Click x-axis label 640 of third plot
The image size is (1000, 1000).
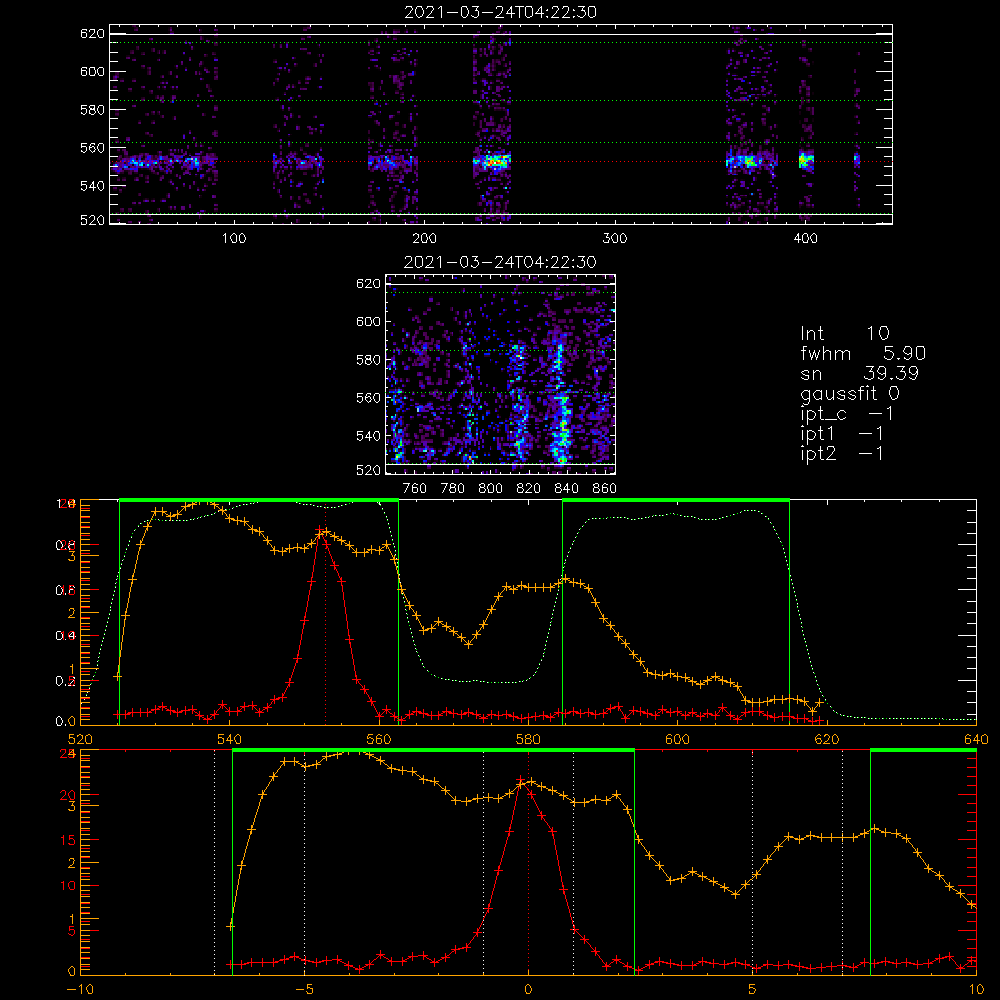[976, 739]
